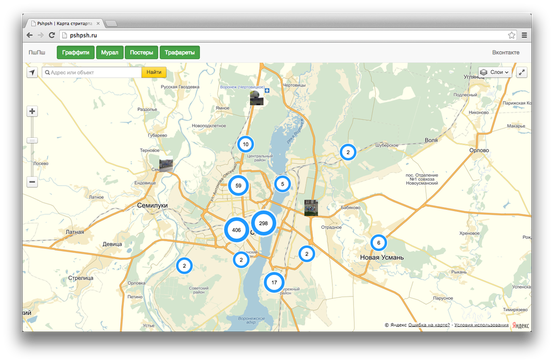Toggle the Трафареты filter
This screenshot has height=363, width=554.
[179, 52]
